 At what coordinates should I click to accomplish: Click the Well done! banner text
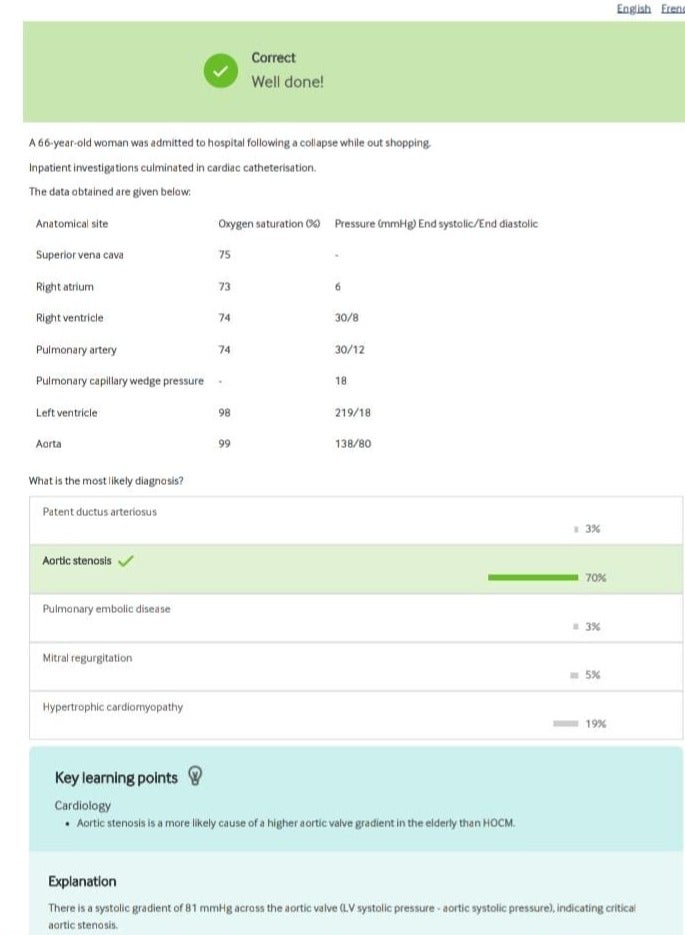click(x=287, y=82)
